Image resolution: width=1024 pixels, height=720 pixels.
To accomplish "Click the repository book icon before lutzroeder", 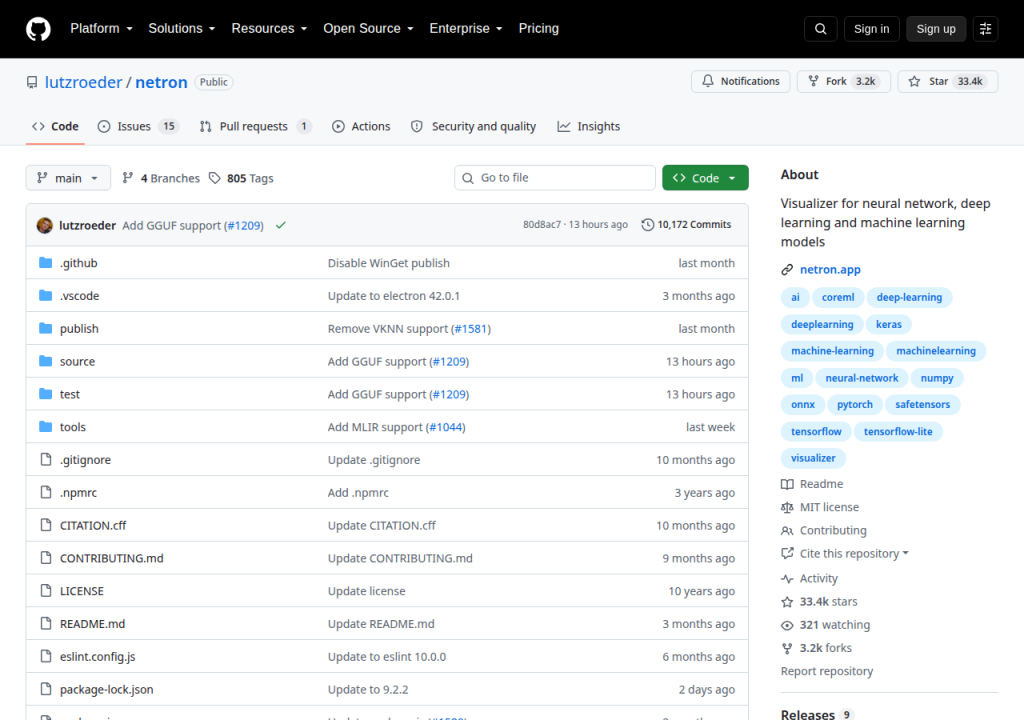I will (x=31, y=82).
